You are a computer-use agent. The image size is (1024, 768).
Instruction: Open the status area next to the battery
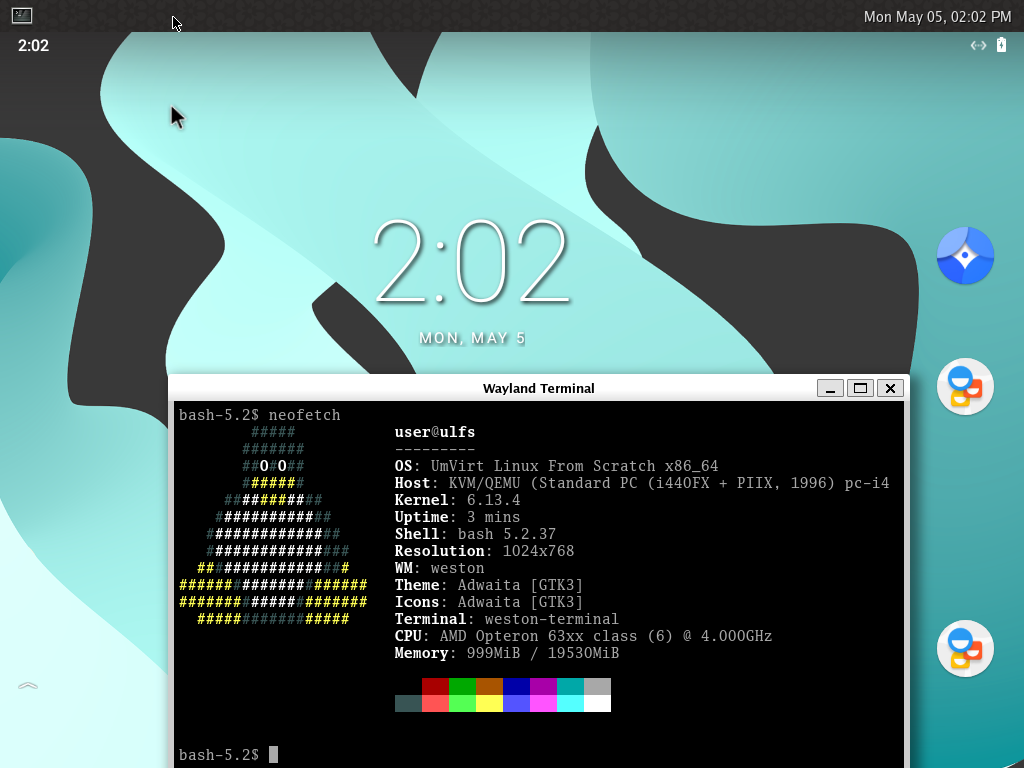point(977,45)
